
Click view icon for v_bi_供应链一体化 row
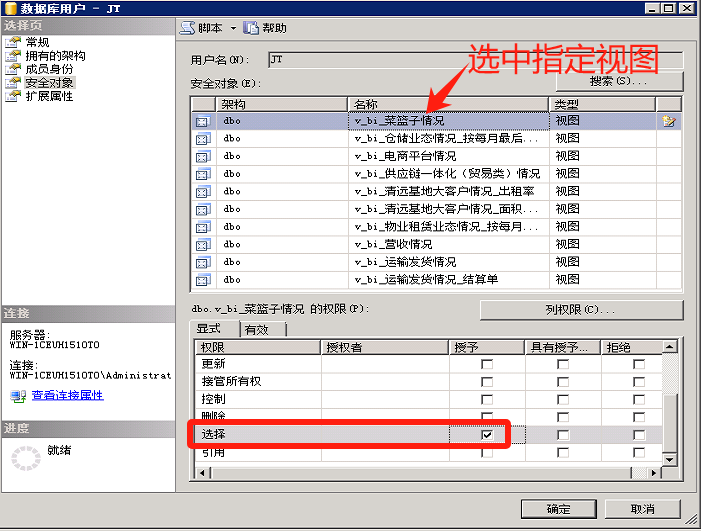click(x=203, y=174)
